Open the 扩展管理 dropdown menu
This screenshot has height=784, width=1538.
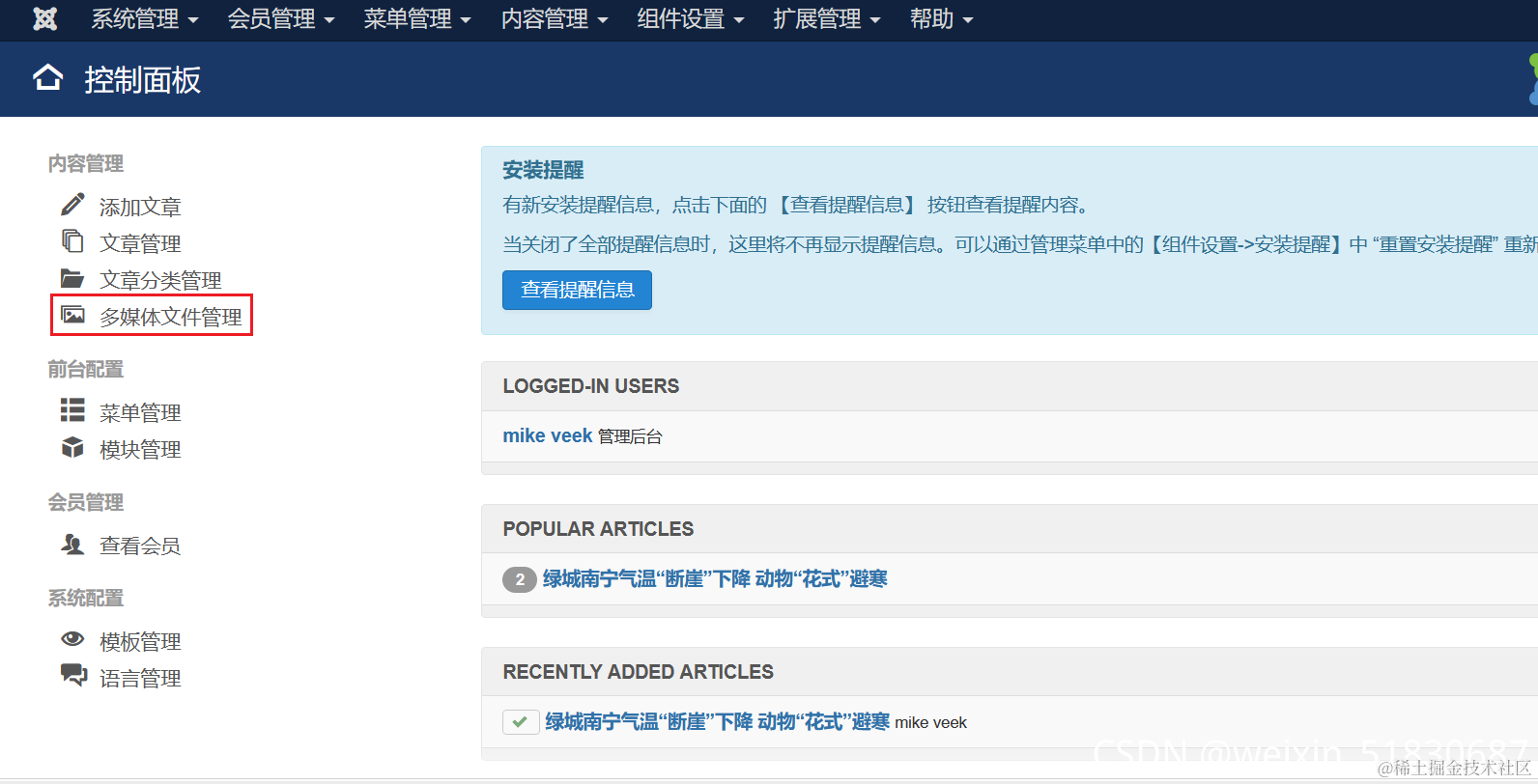click(x=827, y=19)
